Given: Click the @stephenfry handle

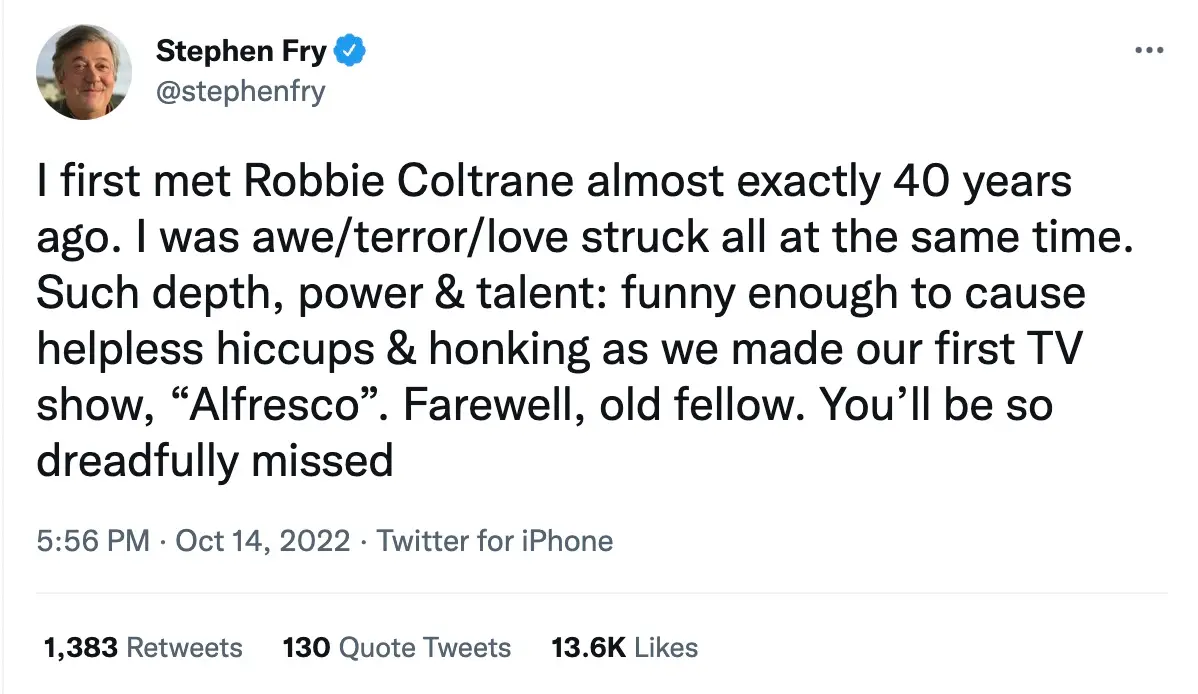Looking at the screenshot, I should [240, 90].
